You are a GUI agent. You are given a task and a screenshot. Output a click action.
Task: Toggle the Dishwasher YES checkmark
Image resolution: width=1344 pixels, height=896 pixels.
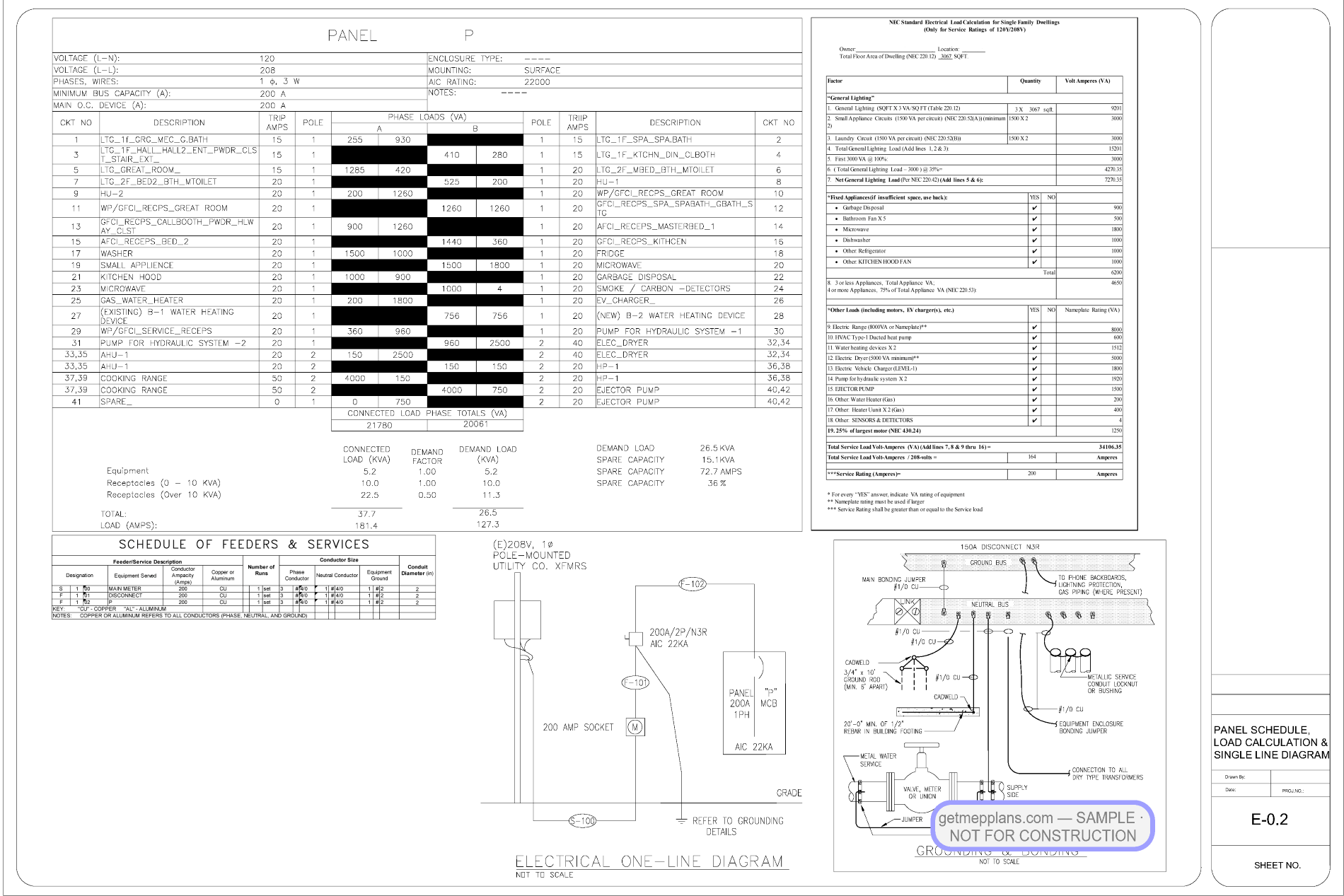tap(1034, 240)
